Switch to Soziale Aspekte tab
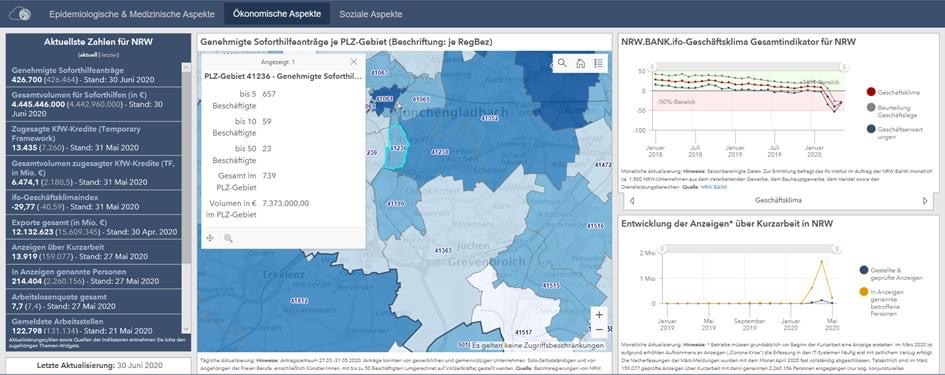Image resolution: width=945 pixels, height=375 pixels. [370, 14]
